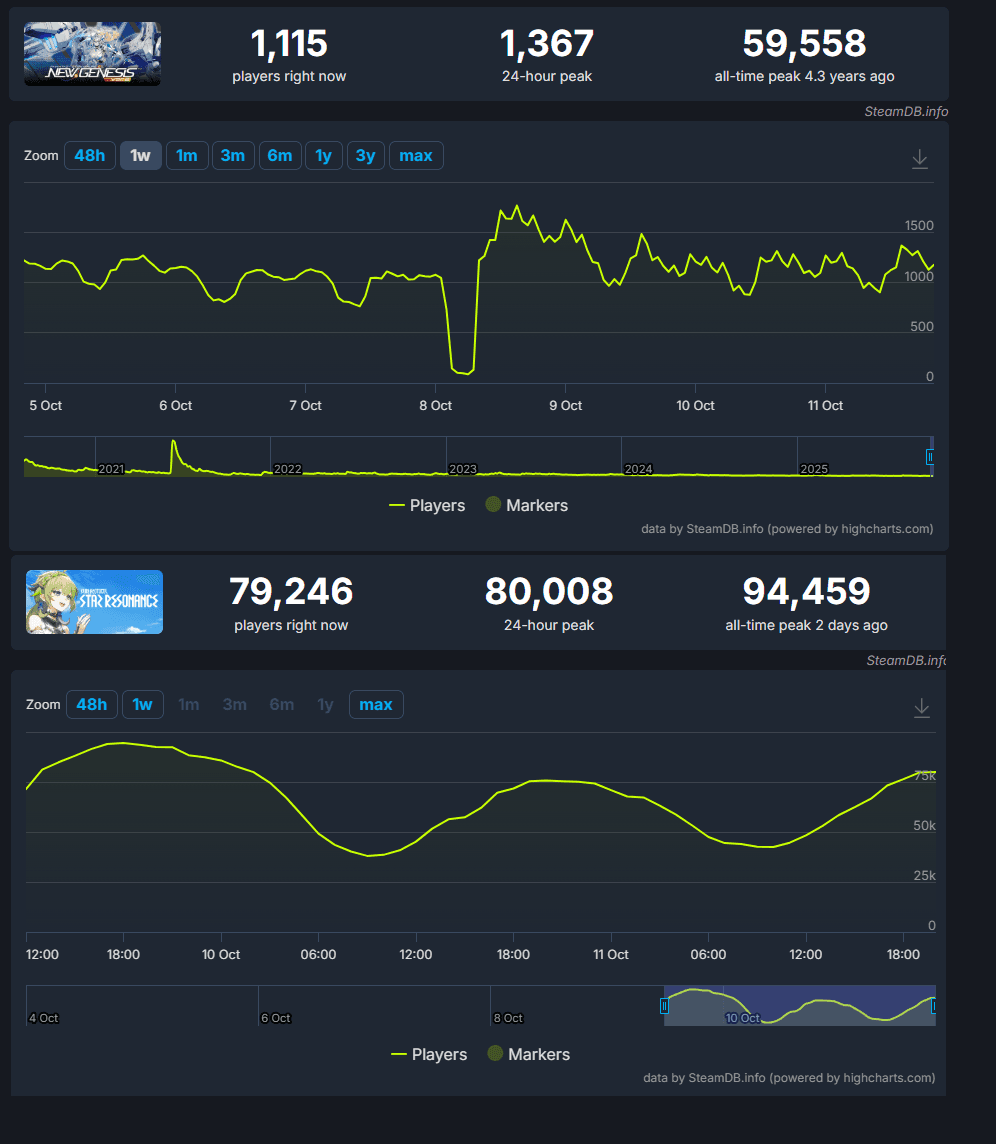Click the 2023 marker in New Genesis navigator
This screenshot has height=1144, width=996.
click(x=463, y=468)
